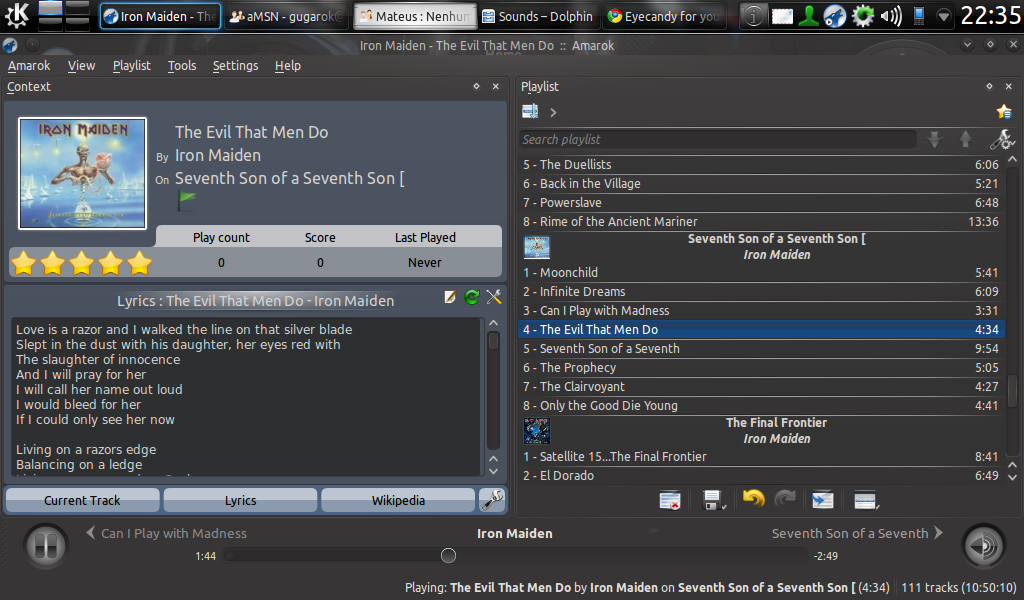Select 8 - Only the Good Die Young
Viewport: 1024px width, 600px height.
tap(761, 405)
